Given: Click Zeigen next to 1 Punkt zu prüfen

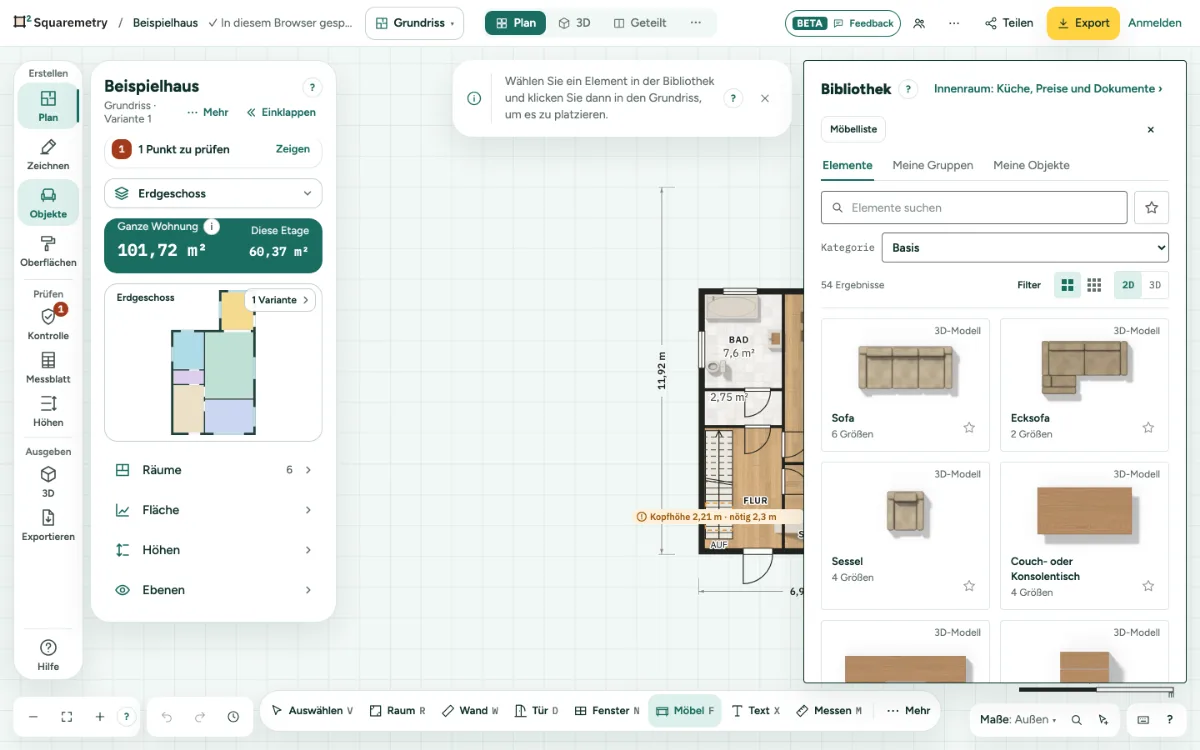Looking at the screenshot, I should pos(293,149).
